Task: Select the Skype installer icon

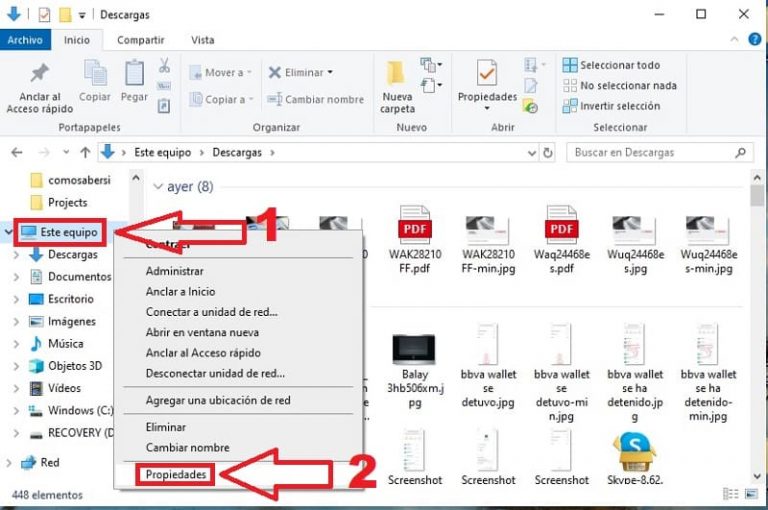Action: pos(634,452)
